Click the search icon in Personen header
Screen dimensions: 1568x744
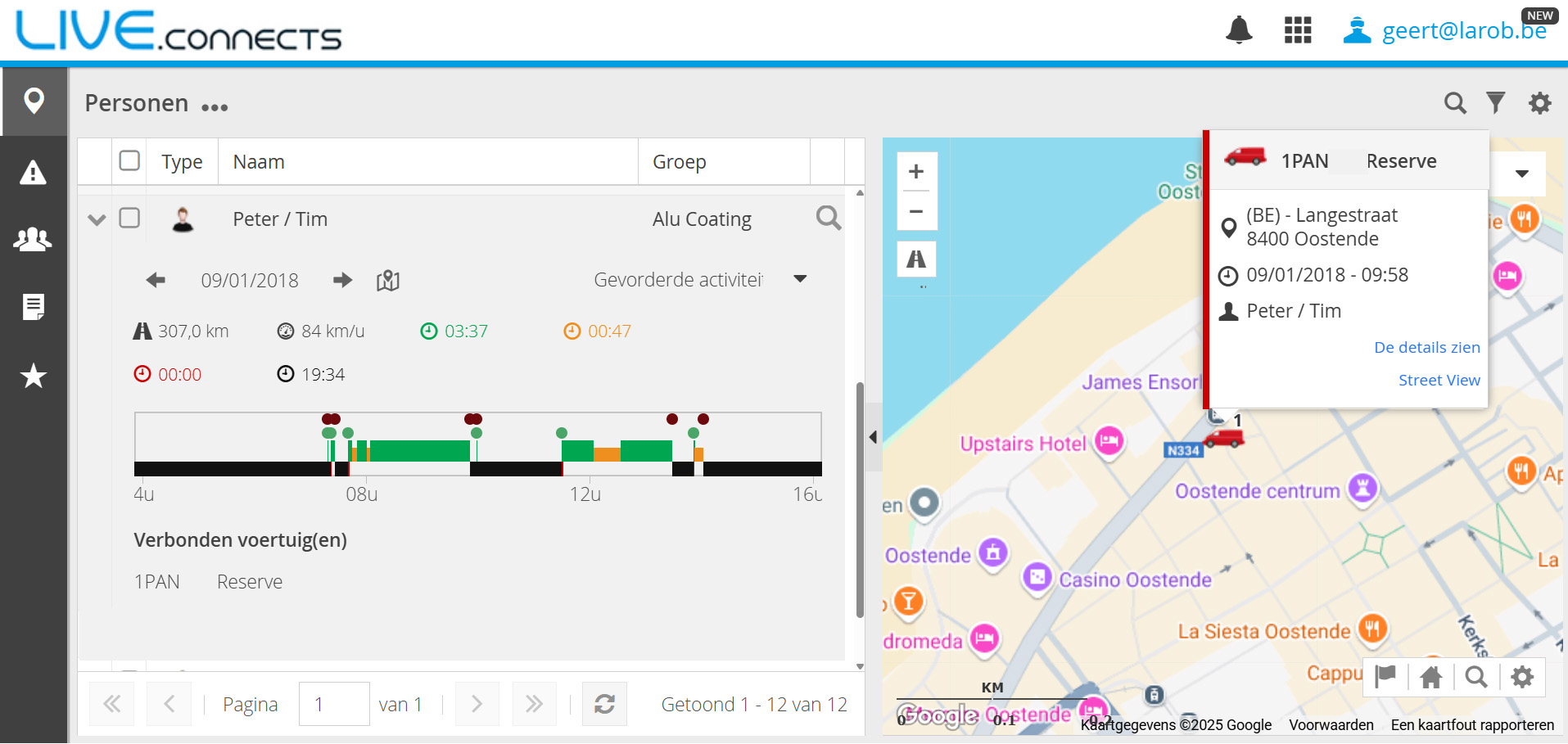[1455, 103]
